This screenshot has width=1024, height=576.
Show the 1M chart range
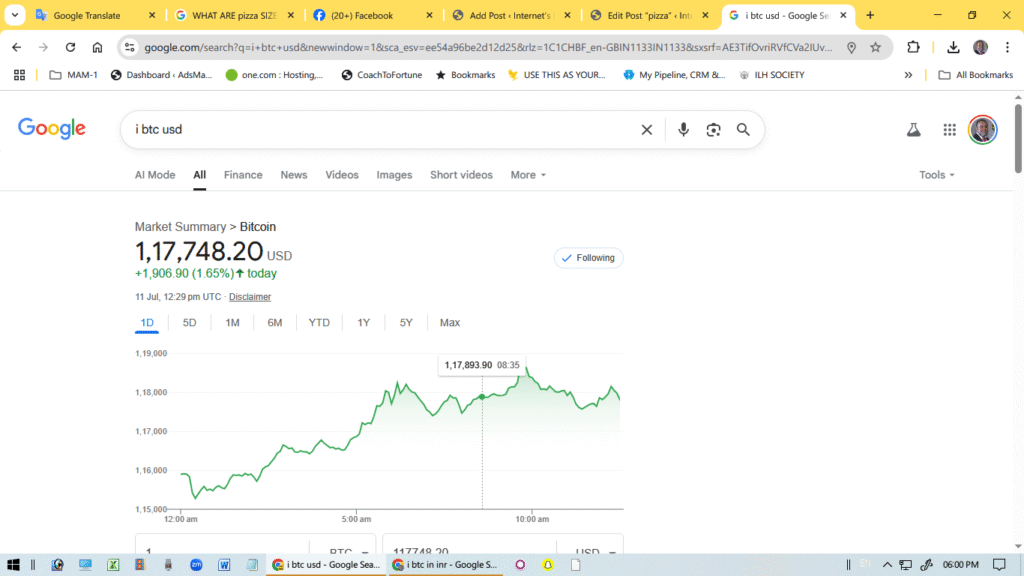(232, 323)
